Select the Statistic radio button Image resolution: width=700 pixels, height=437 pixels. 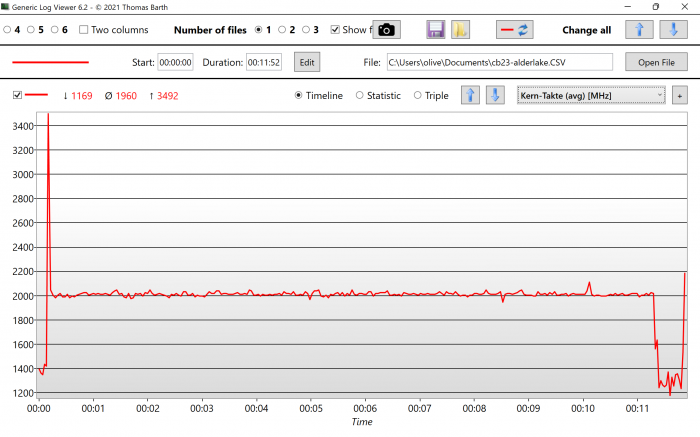[360, 96]
